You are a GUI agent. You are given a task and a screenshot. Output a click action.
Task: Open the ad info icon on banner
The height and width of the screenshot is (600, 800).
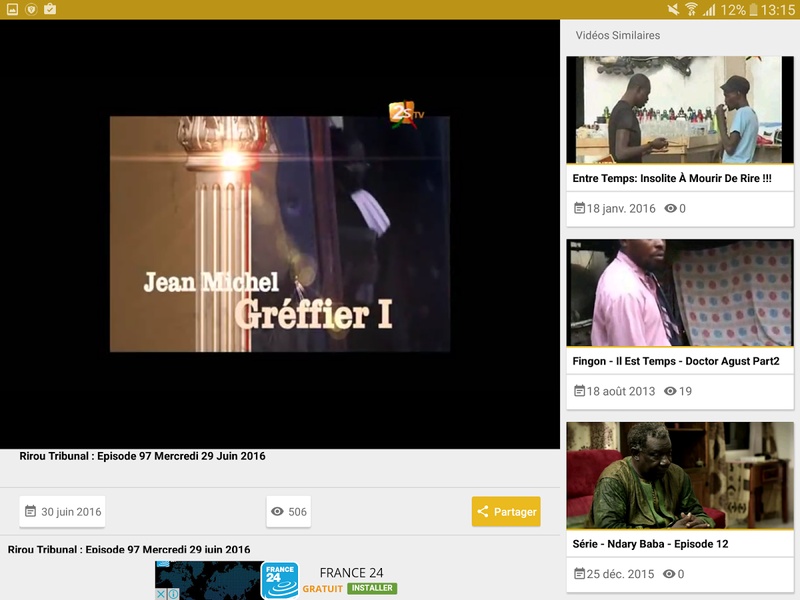[173, 594]
